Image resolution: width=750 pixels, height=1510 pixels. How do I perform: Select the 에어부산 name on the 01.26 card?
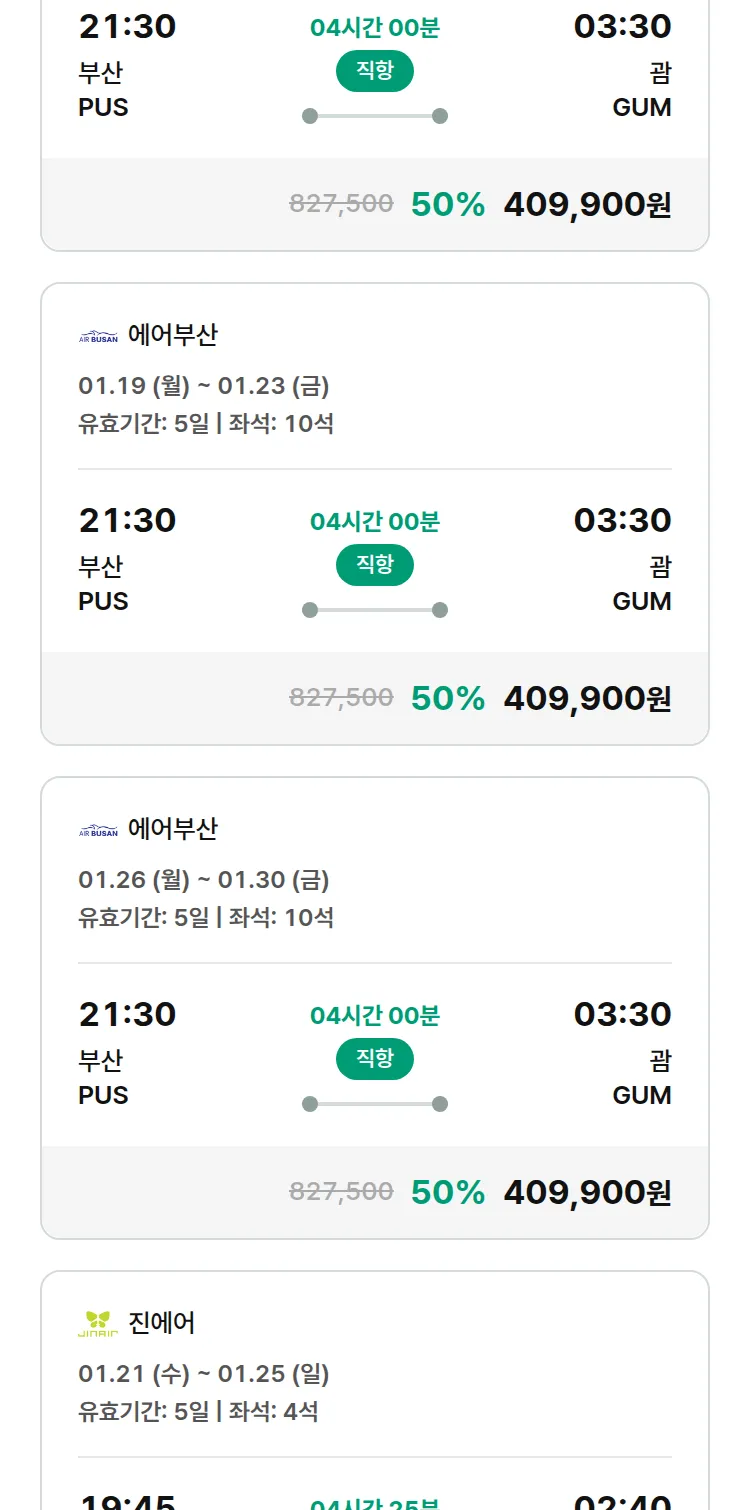pyautogui.click(x=172, y=829)
